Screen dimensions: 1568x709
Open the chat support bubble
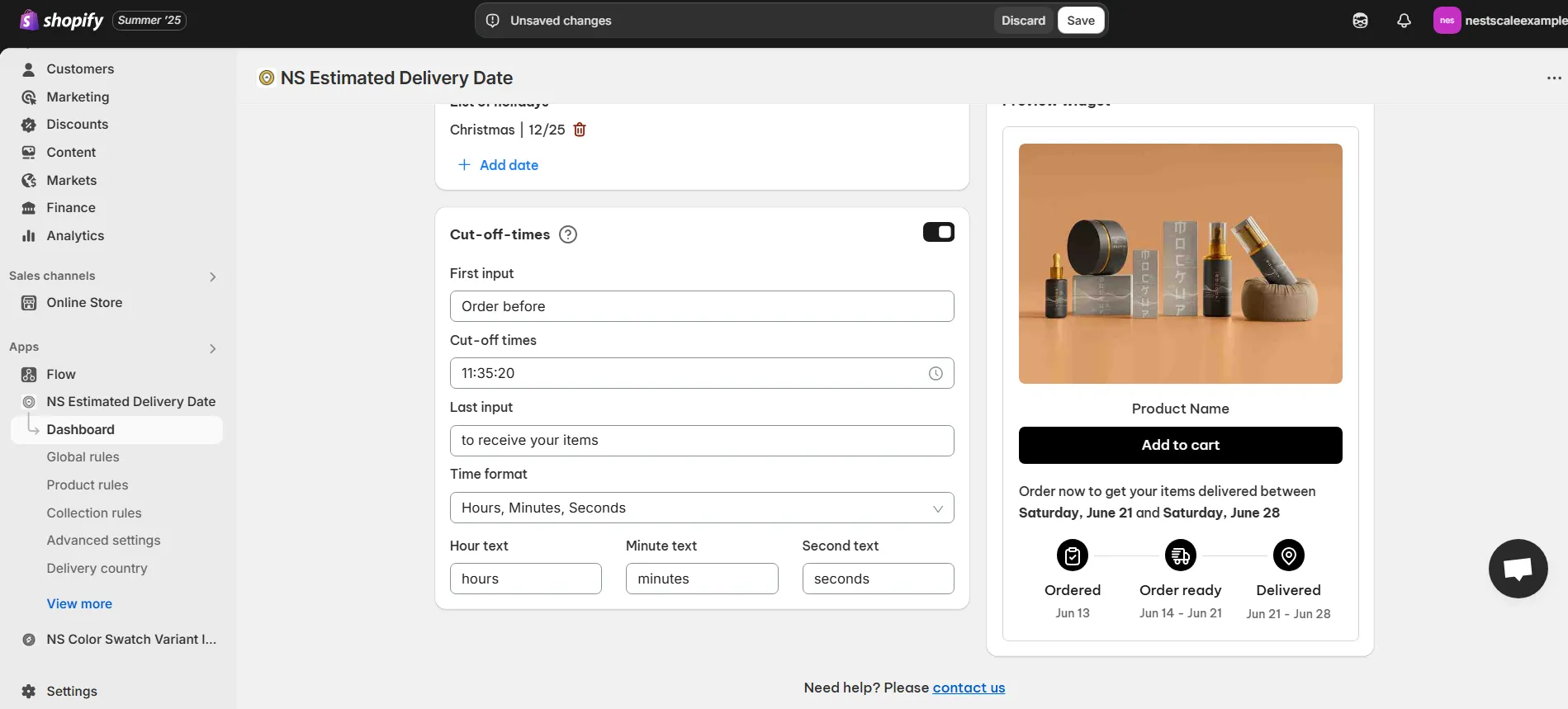pos(1518,569)
